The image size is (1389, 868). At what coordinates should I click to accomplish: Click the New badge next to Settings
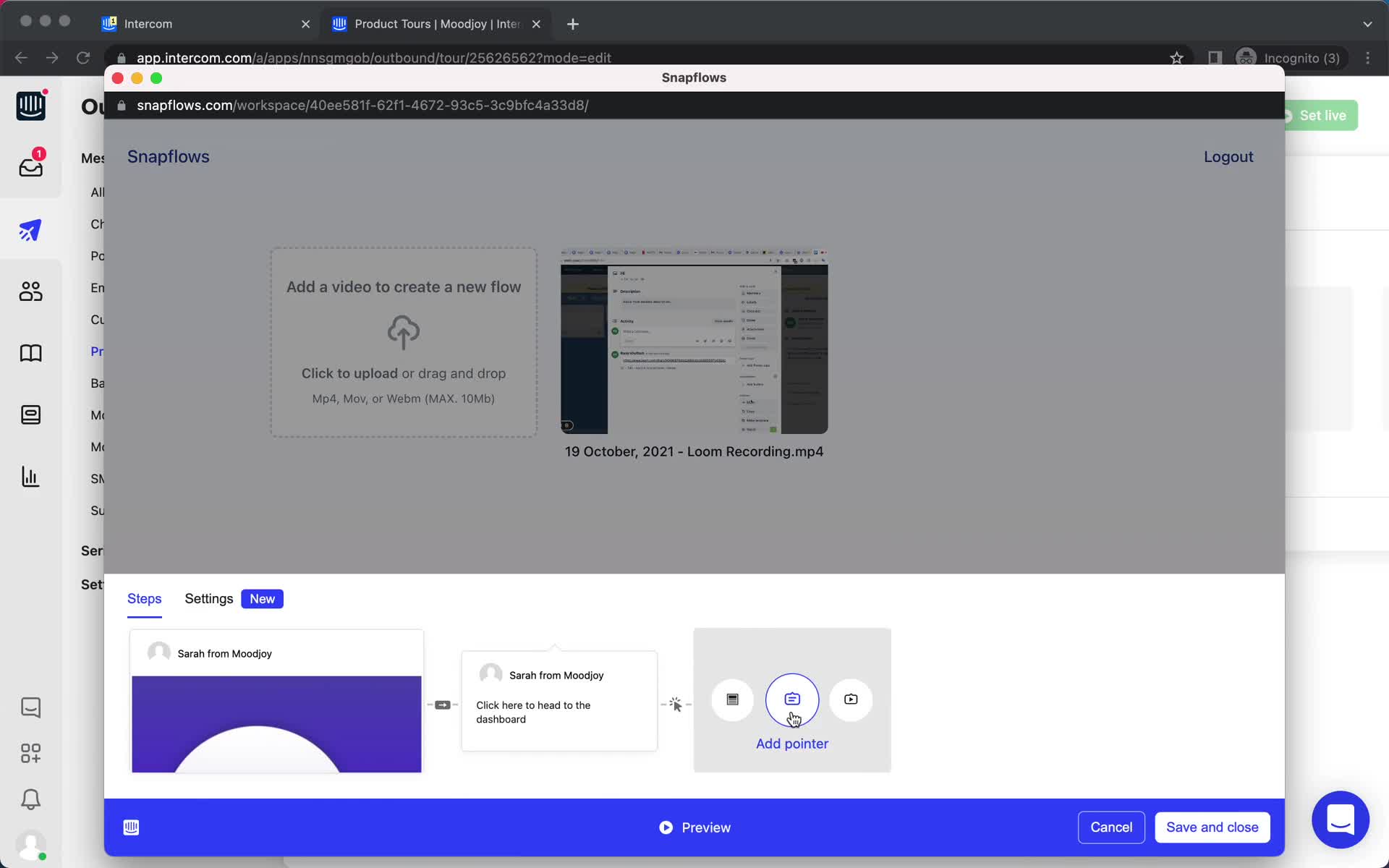[263, 598]
